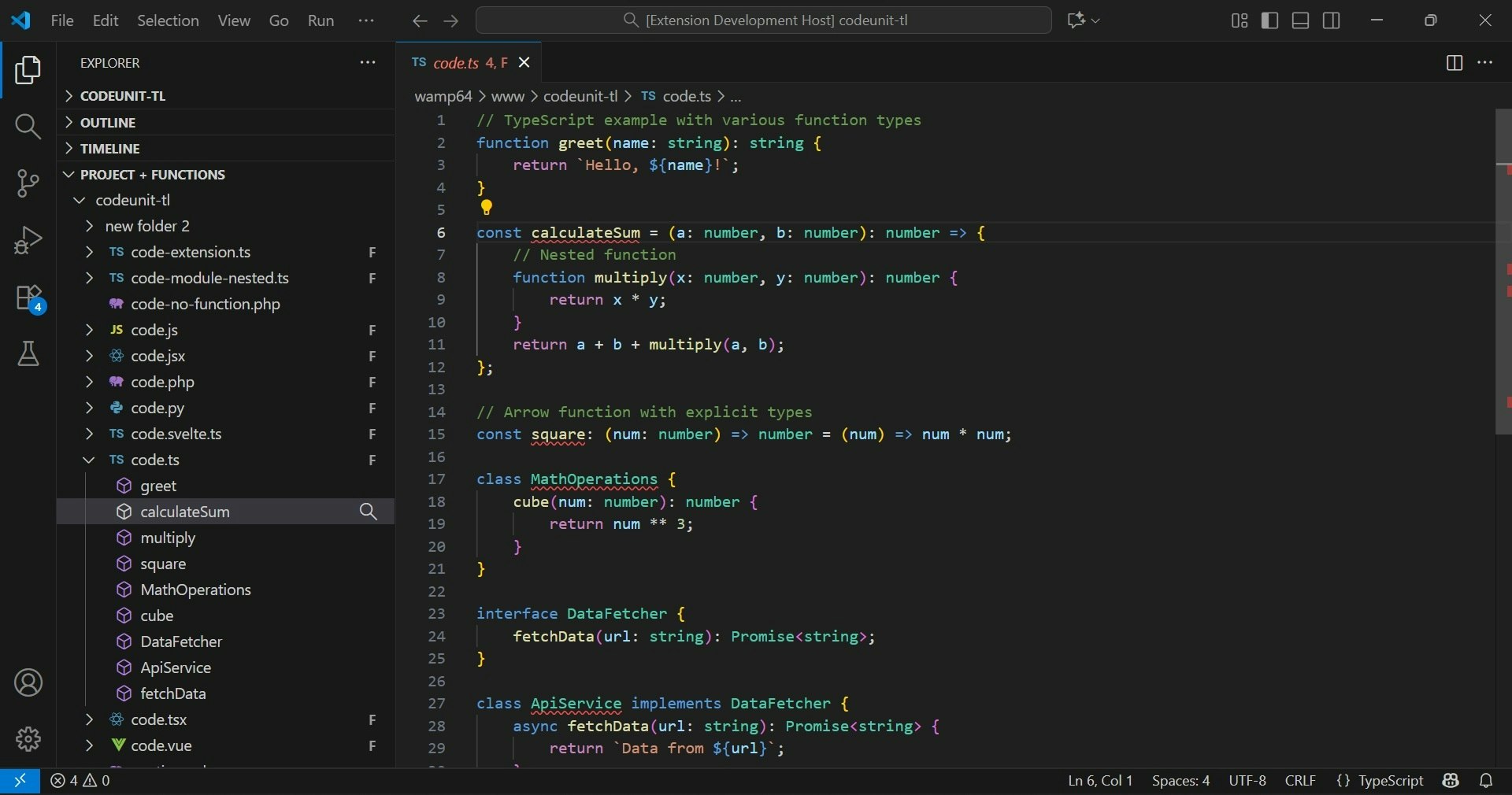Toggle the primary sidebar visibility
Screen dimensions: 1512x795
click(x=1270, y=20)
